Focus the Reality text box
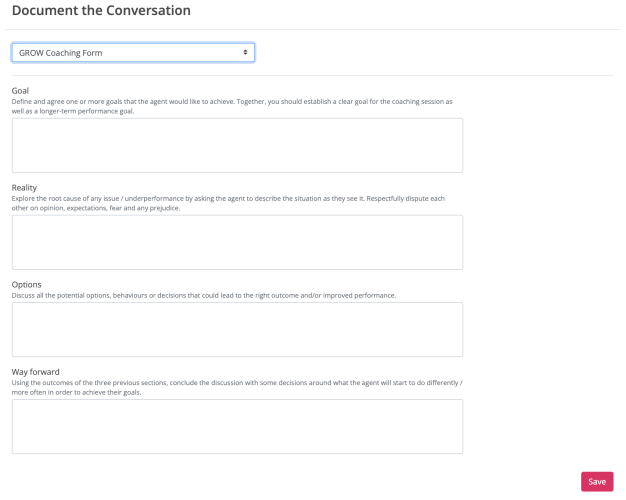Viewport: 626px width, 500px height. coord(237,242)
